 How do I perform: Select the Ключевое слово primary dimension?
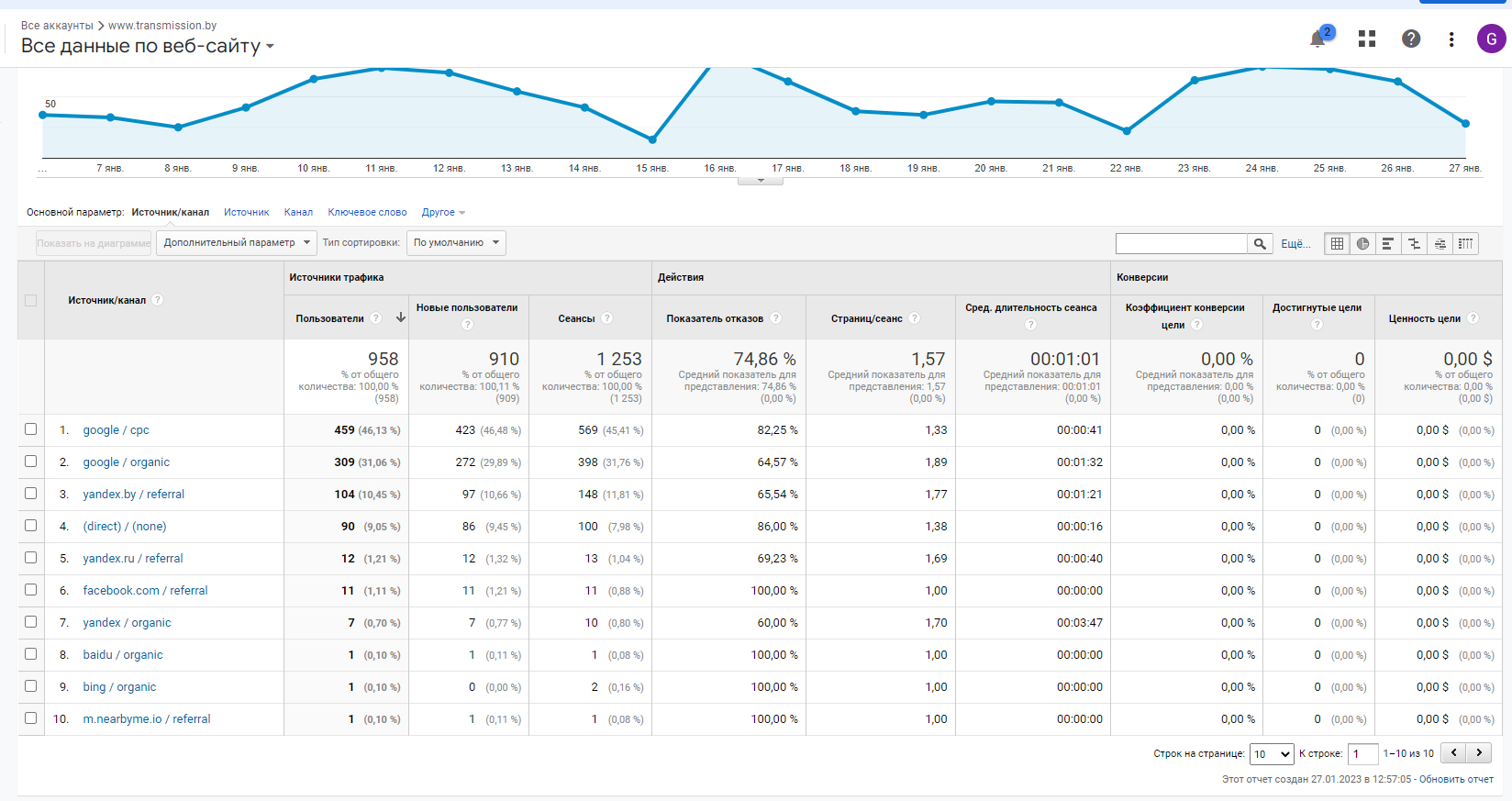(x=367, y=212)
